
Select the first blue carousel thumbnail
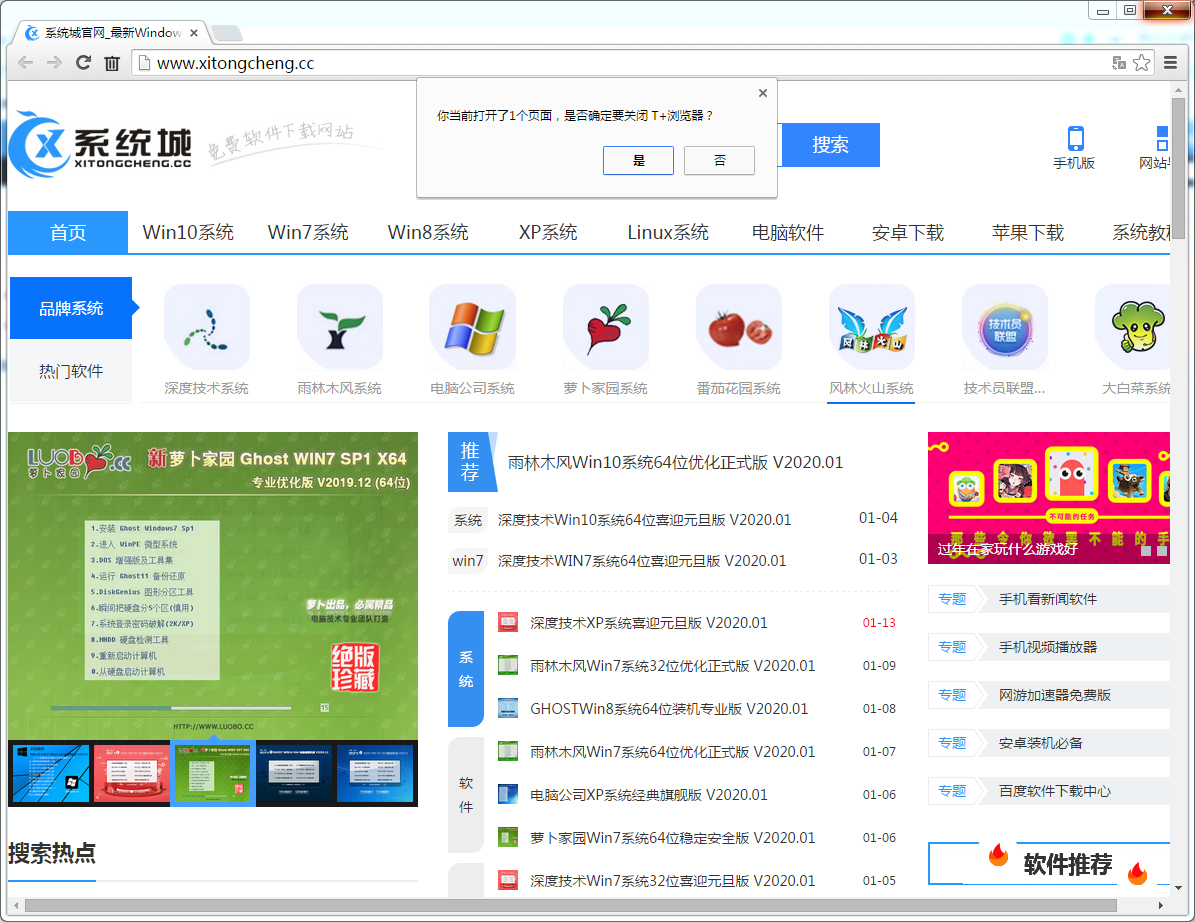[x=49, y=773]
